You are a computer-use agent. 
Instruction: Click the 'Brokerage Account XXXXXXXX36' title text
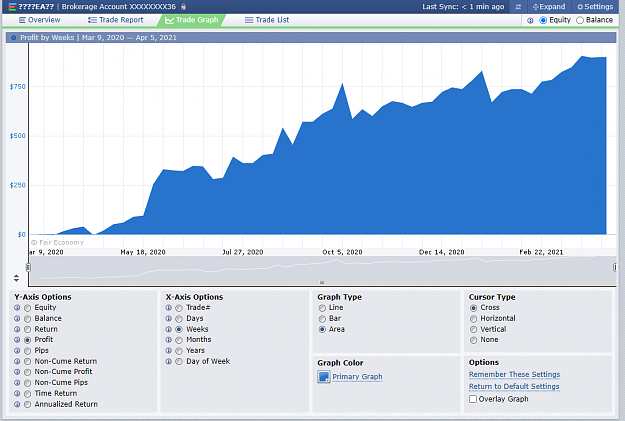[x=119, y=7]
